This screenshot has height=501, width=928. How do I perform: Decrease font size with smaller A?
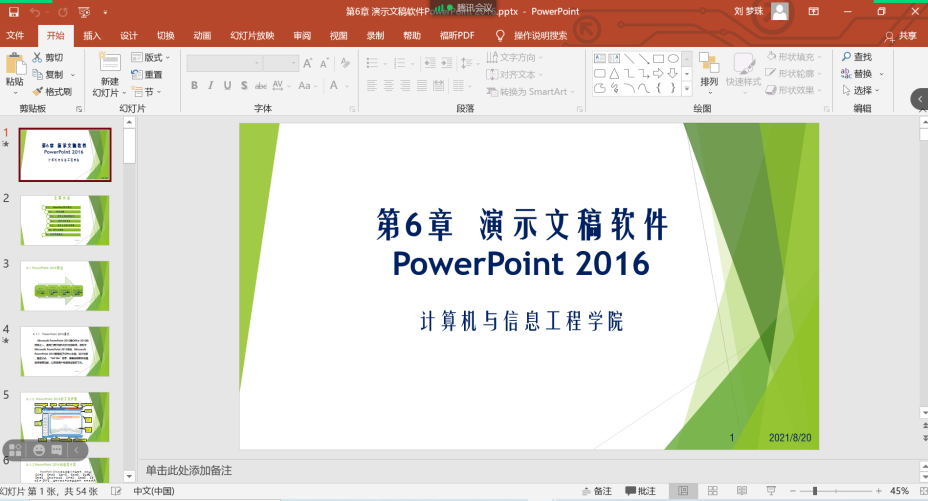click(x=324, y=63)
